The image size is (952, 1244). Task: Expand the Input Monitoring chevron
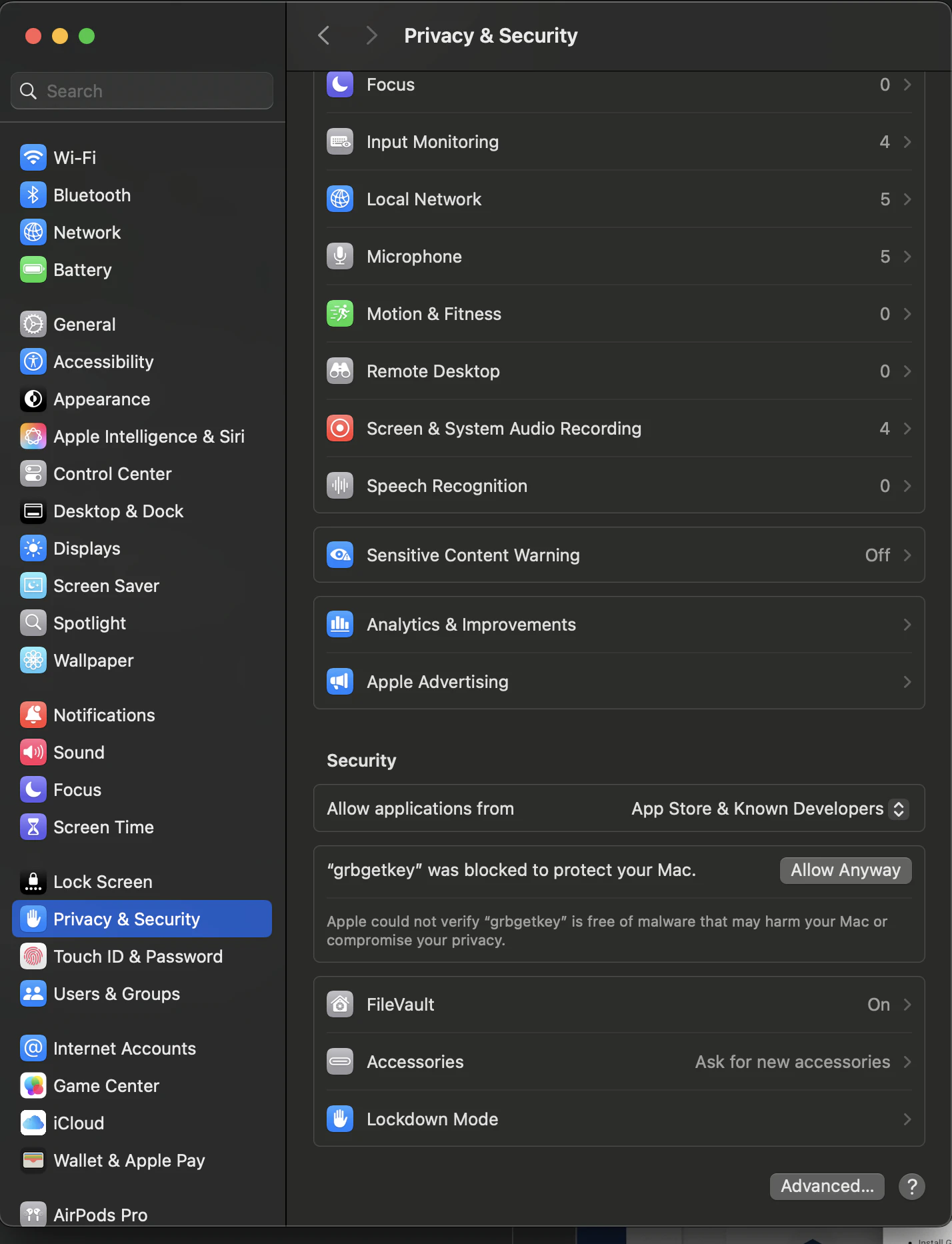907,142
